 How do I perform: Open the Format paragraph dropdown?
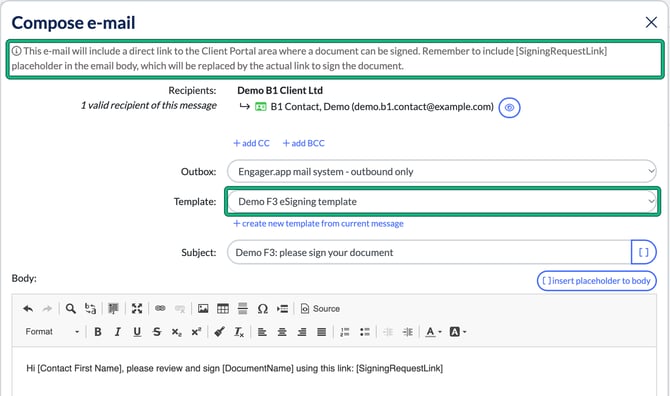pos(52,332)
